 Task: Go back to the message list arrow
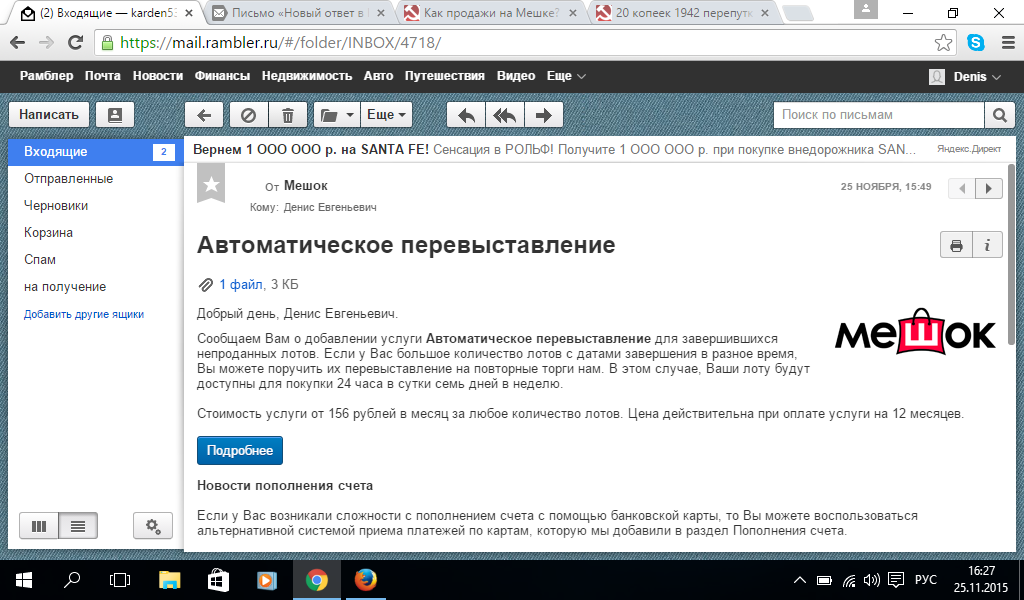pyautogui.click(x=204, y=116)
